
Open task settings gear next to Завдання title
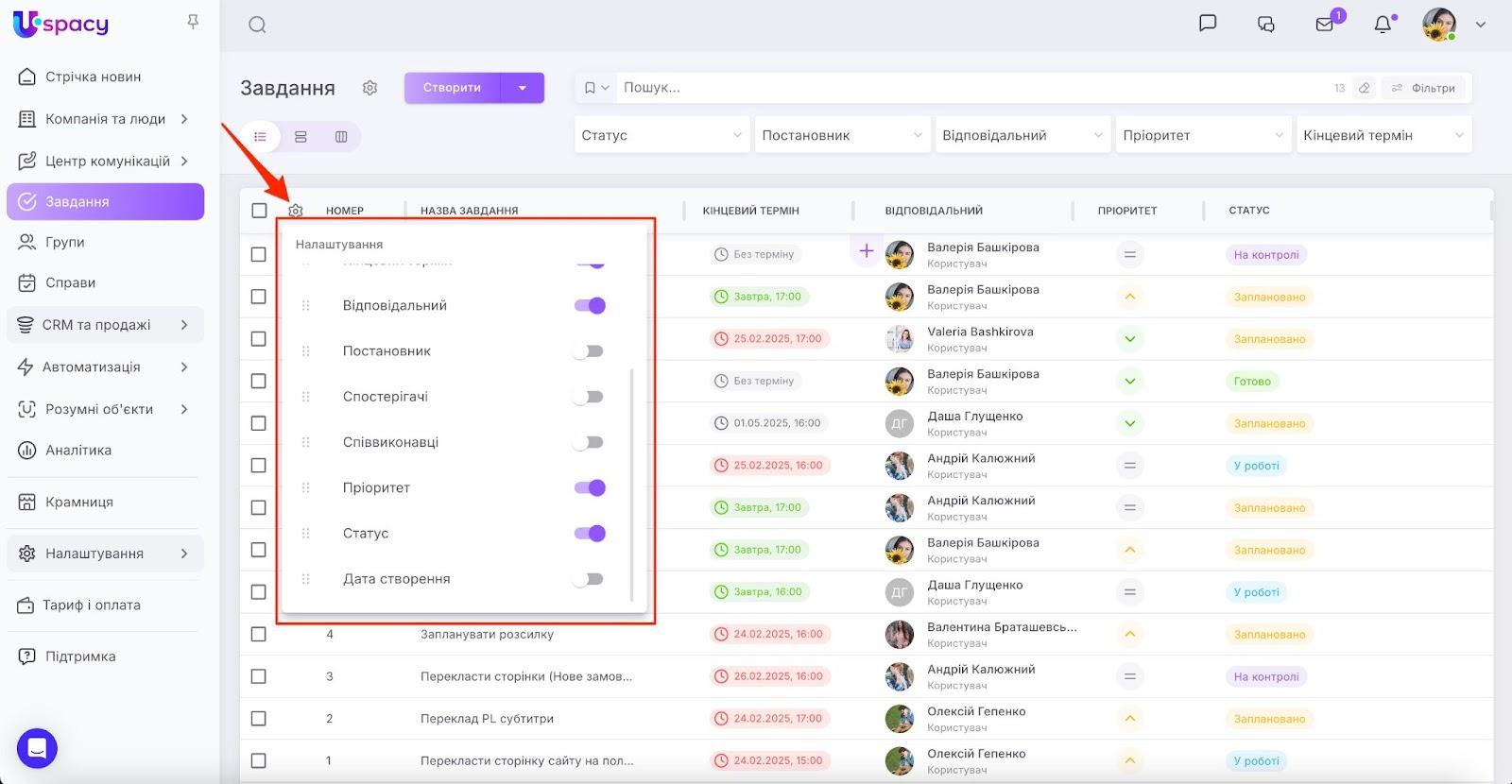(369, 88)
